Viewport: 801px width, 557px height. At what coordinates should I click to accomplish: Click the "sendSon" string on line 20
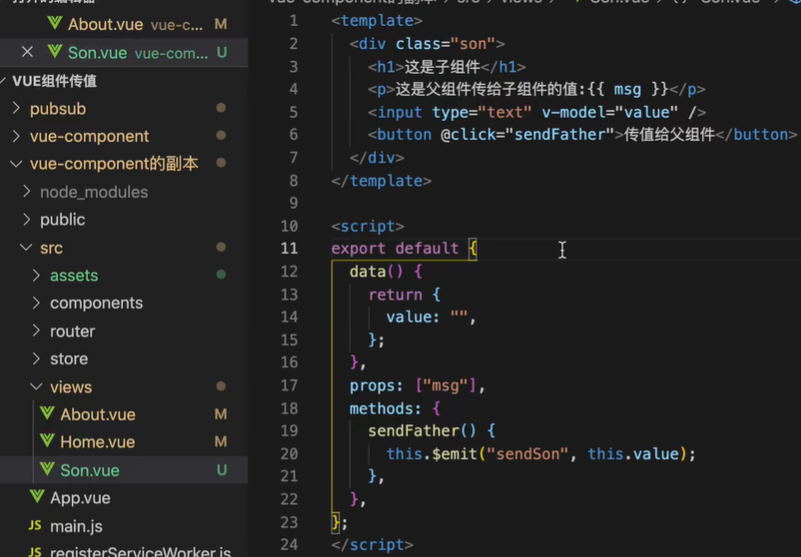(x=527, y=454)
